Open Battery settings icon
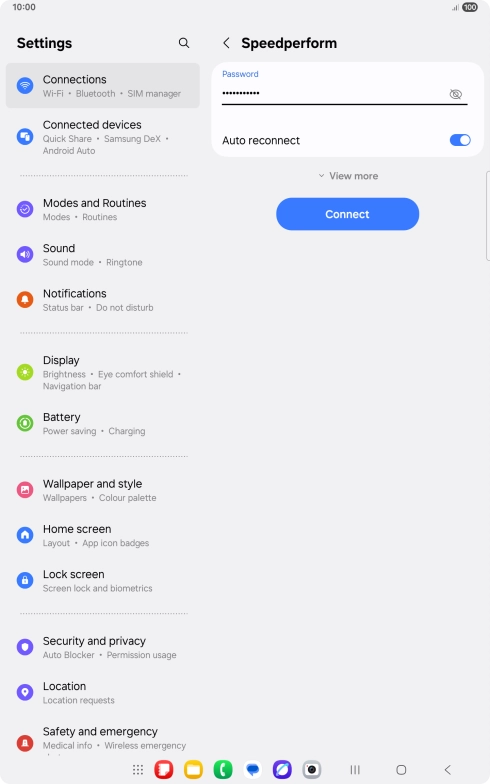 [x=25, y=423]
